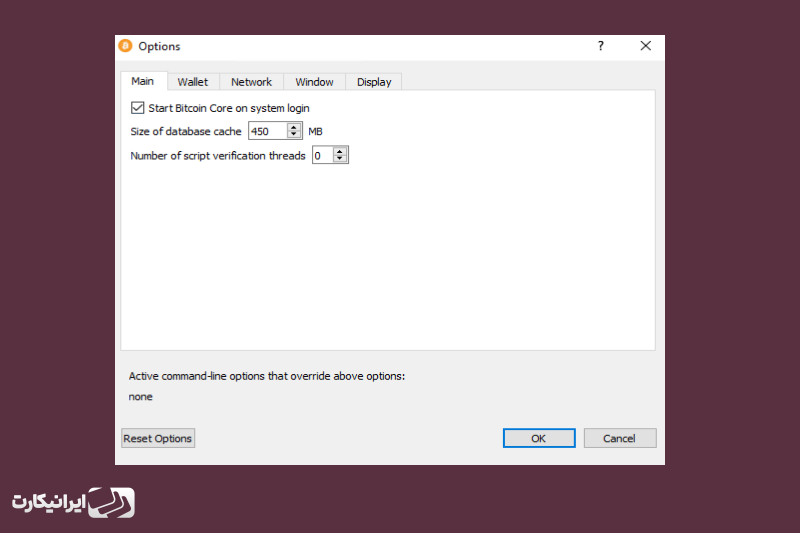This screenshot has width=800, height=533.
Task: Dismiss the dialog with Cancel
Action: [x=619, y=438]
